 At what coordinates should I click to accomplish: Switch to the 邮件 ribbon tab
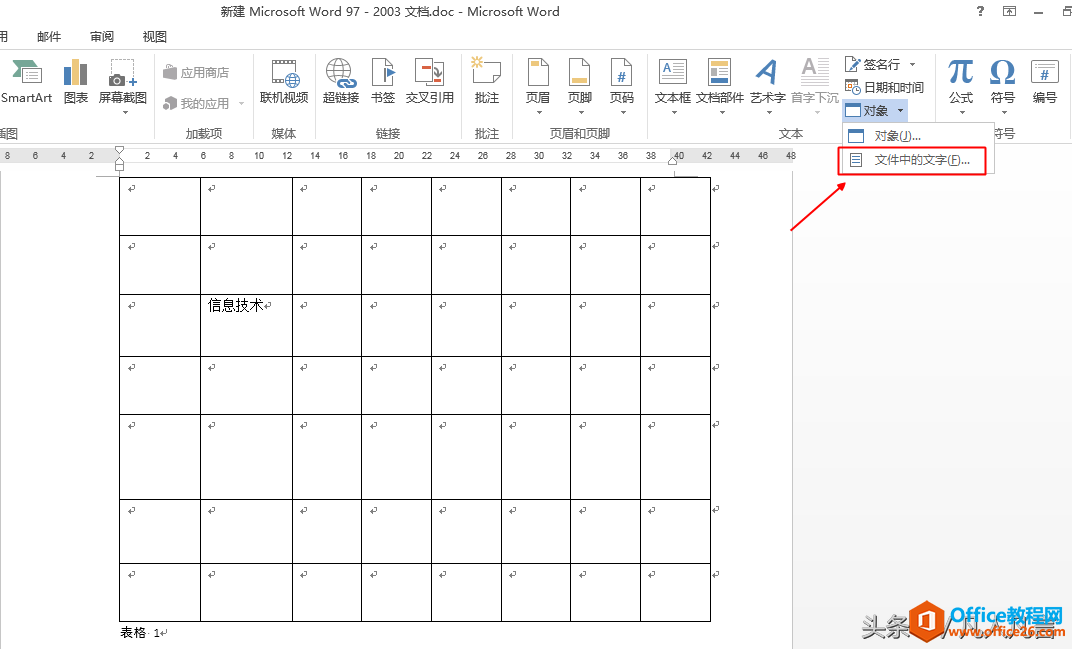tap(49, 36)
